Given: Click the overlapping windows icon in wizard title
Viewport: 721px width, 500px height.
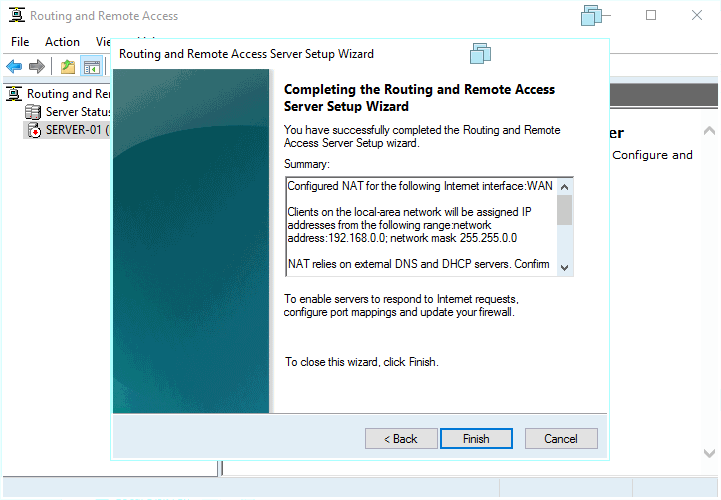Looking at the screenshot, I should [x=480, y=53].
